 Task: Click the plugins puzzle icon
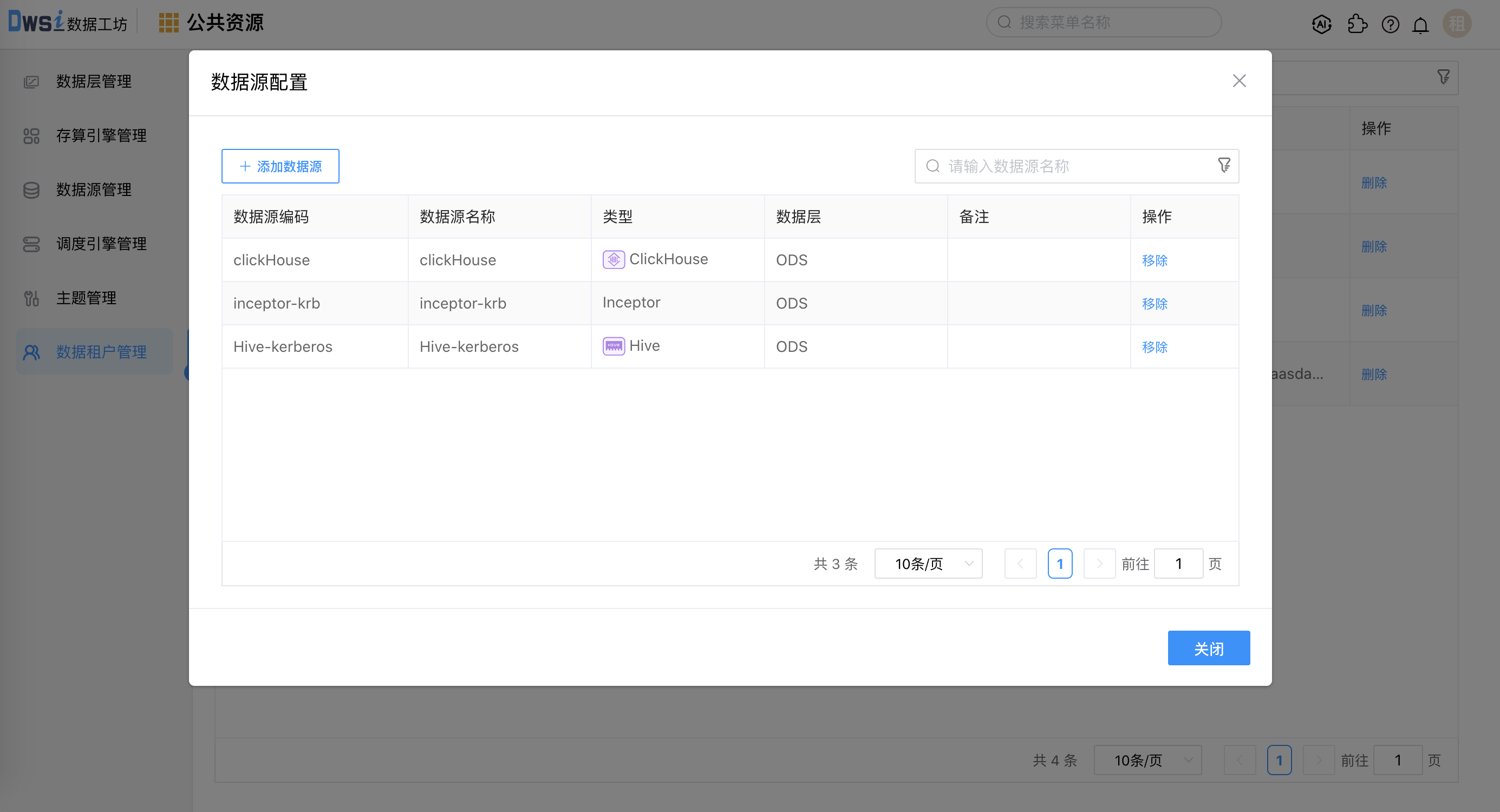click(1358, 24)
